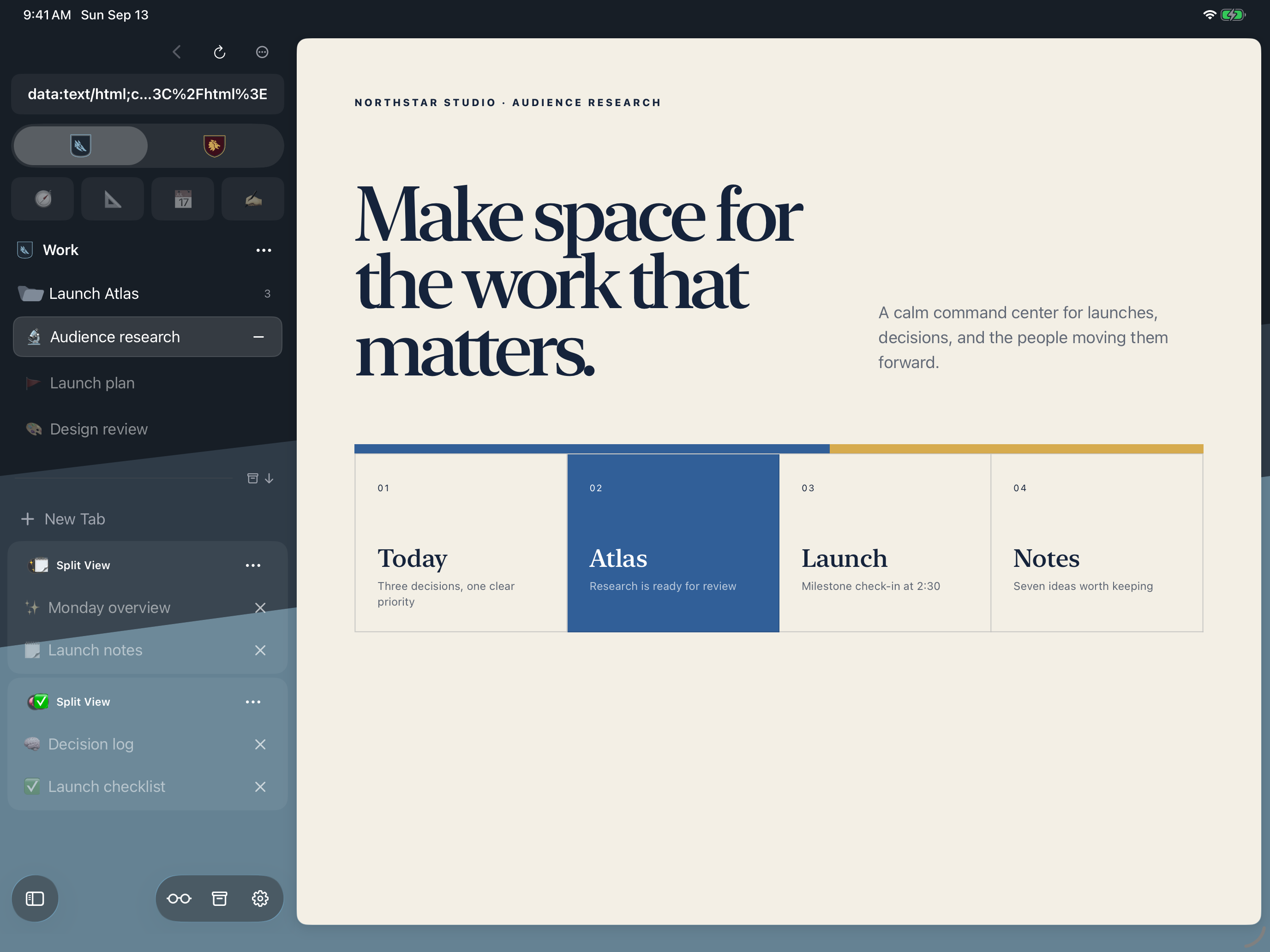The width and height of the screenshot is (1270, 952).
Task: Open the compass pinned favorite
Action: (x=43, y=199)
